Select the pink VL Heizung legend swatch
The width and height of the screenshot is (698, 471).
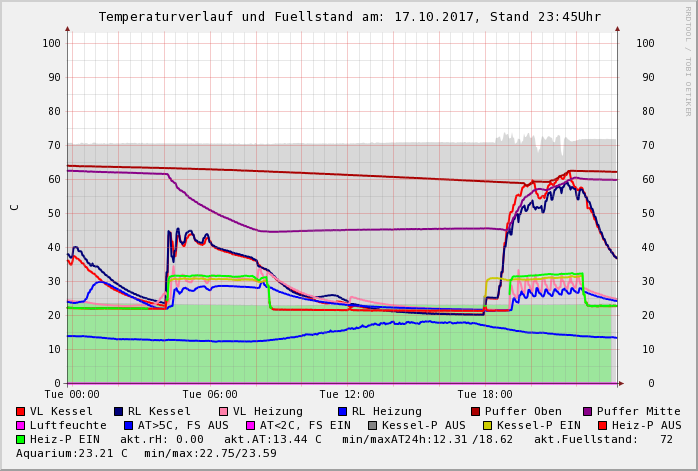(x=222, y=411)
